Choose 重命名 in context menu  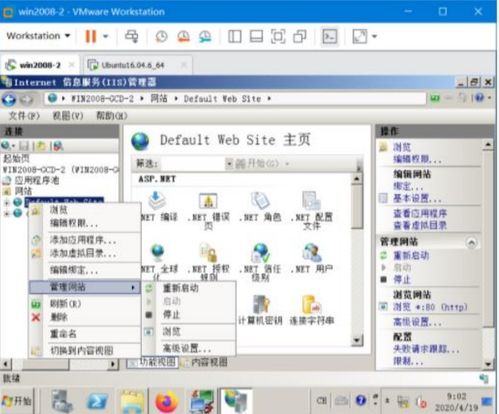pyautogui.click(x=84, y=334)
